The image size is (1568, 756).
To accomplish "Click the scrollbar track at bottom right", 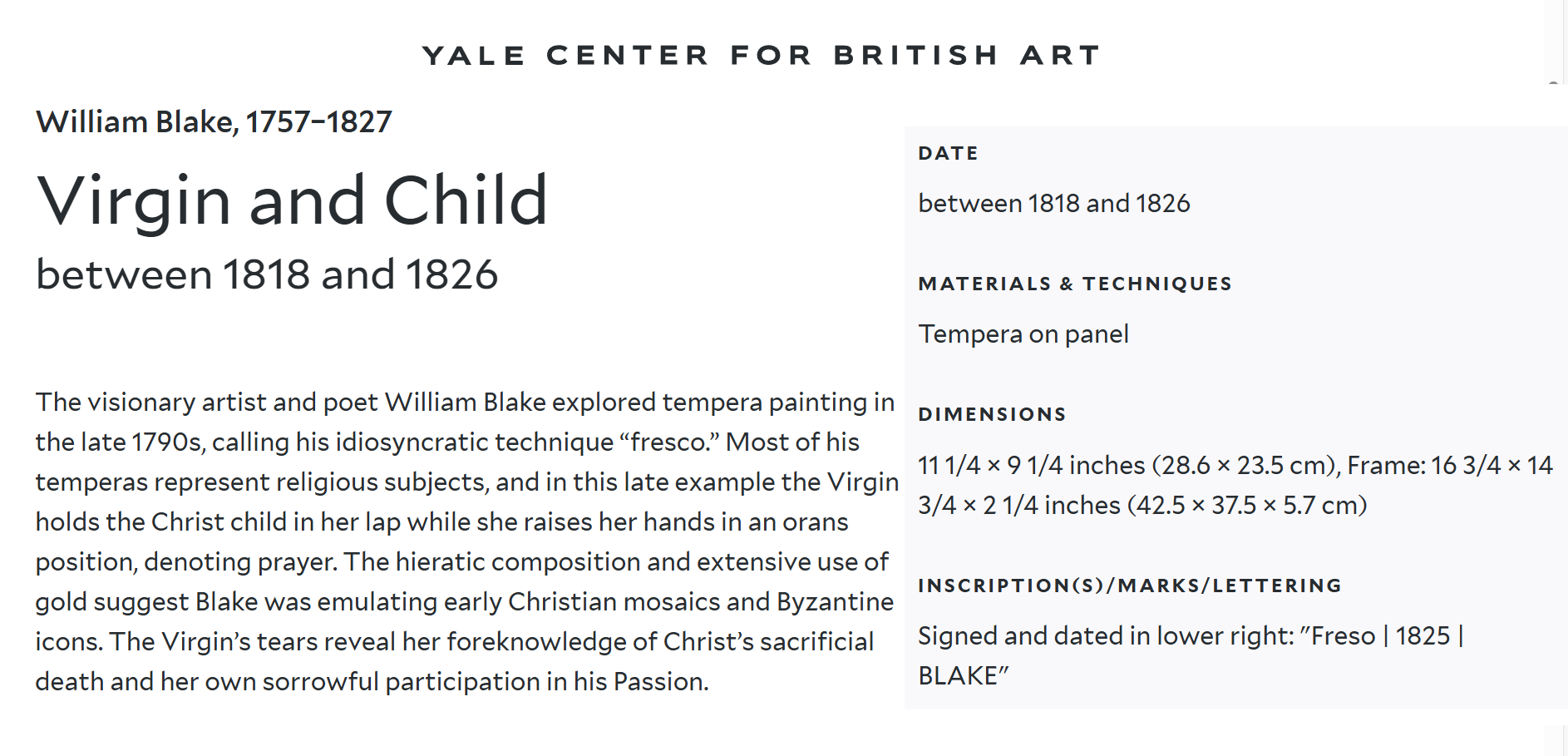I will pyautogui.click(x=1556, y=740).
